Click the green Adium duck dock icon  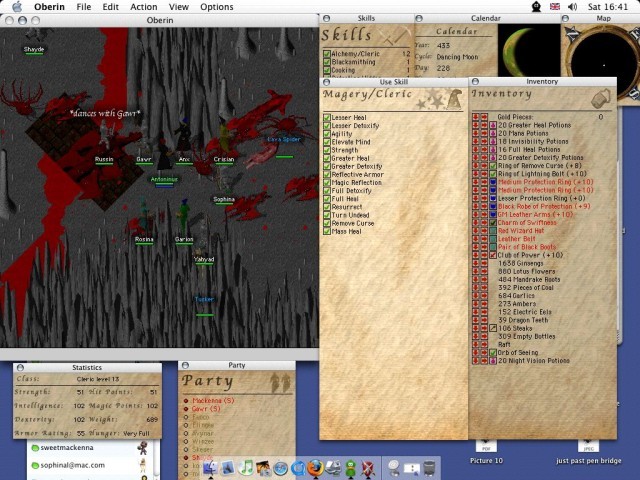click(350, 468)
